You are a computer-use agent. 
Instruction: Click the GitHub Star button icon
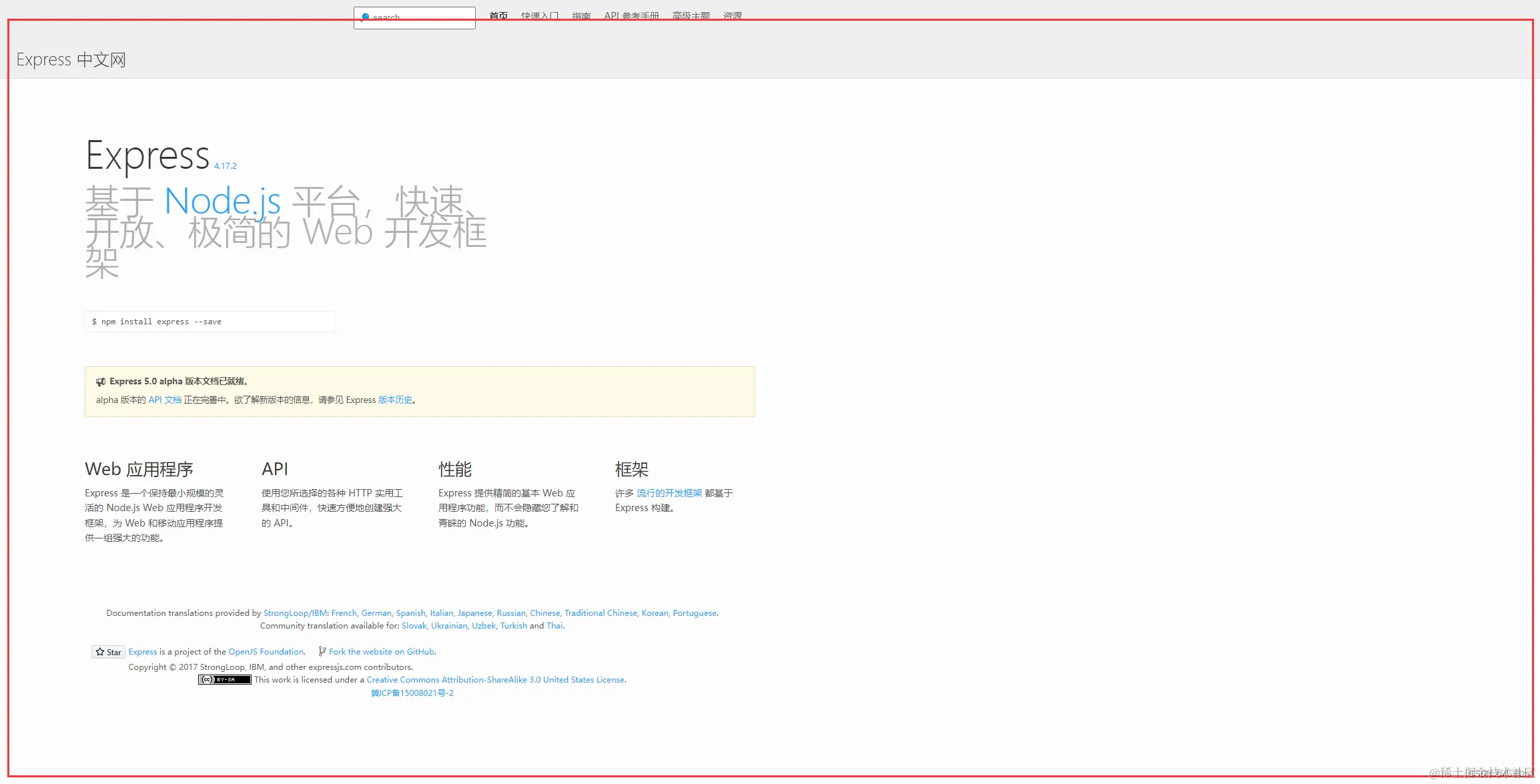[100, 652]
